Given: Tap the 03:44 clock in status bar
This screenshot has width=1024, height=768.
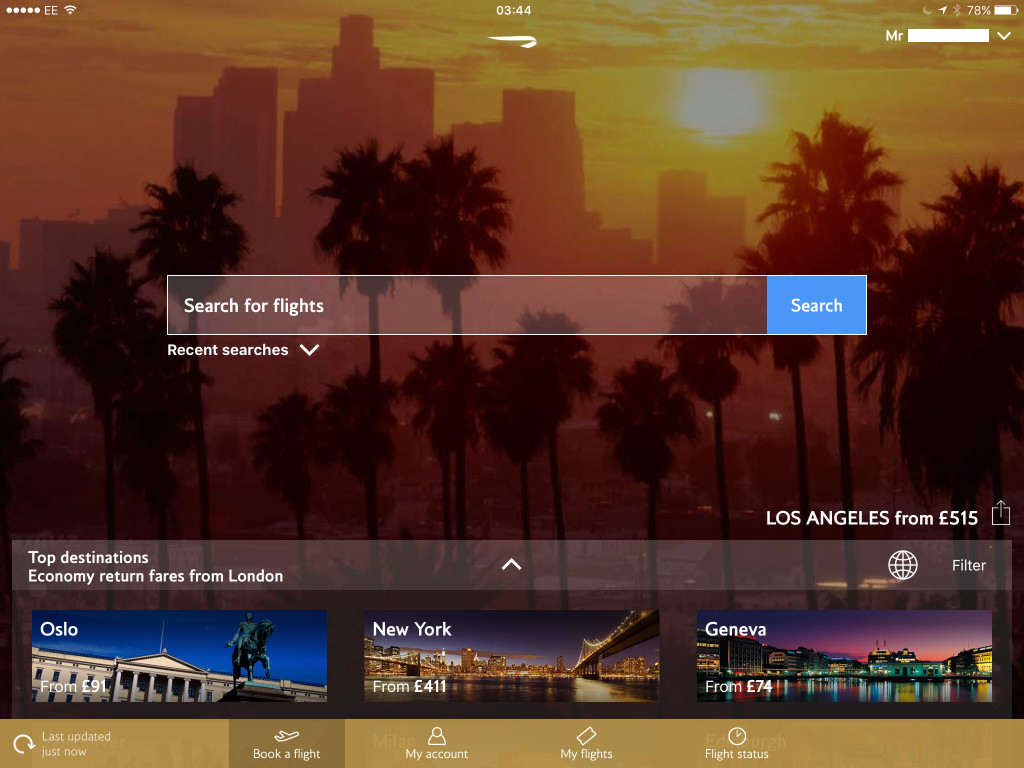Looking at the screenshot, I should (513, 10).
